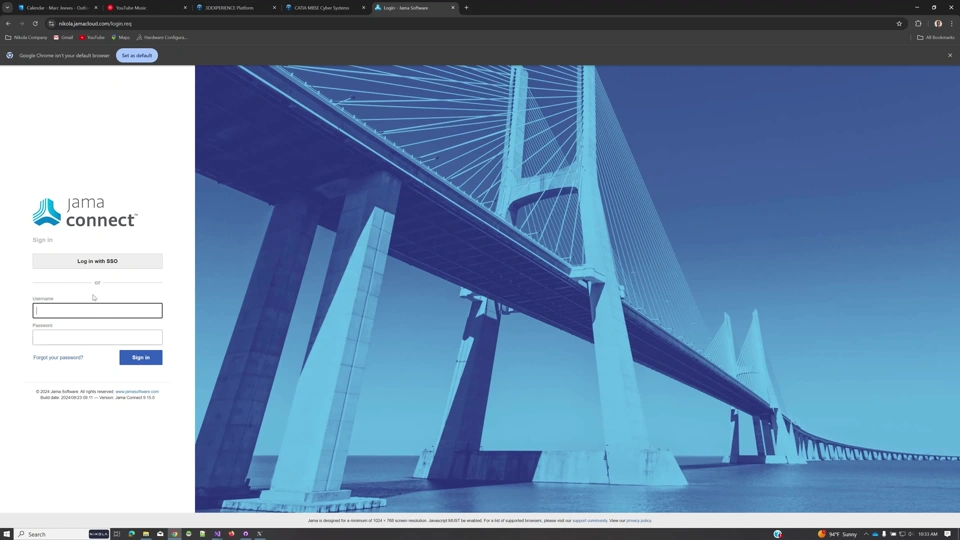Open the Chrome three-dot menu
Screen dimensions: 960x540
coord(951,23)
